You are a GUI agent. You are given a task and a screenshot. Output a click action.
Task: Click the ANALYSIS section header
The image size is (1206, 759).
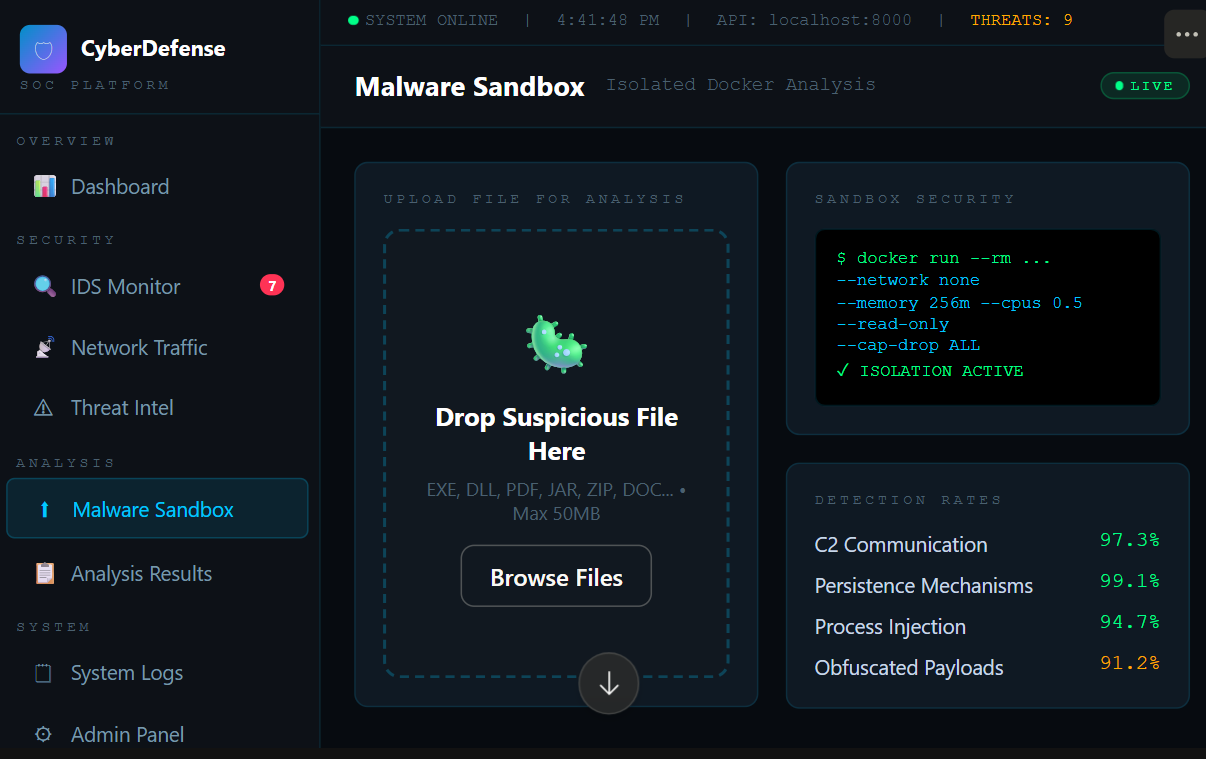tap(66, 463)
